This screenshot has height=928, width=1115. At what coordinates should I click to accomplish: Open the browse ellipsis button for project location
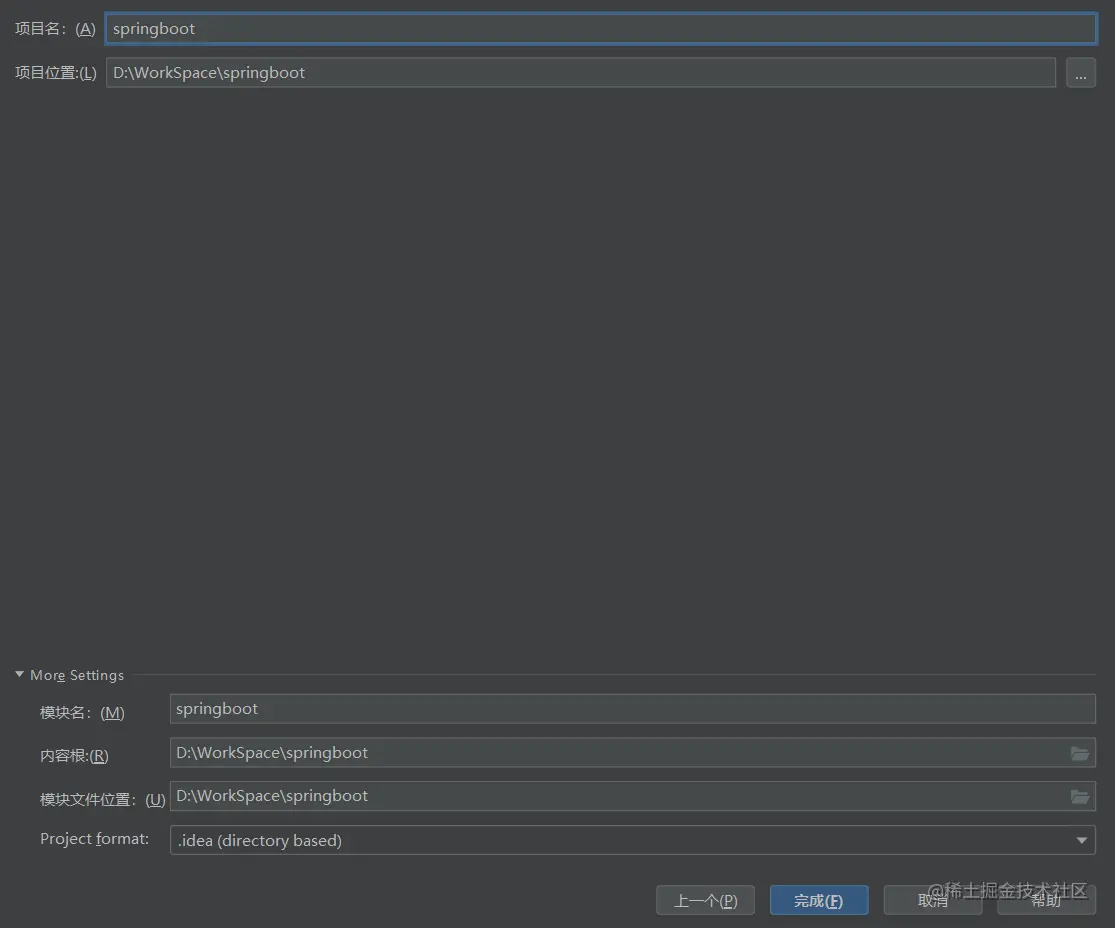tap(1081, 73)
